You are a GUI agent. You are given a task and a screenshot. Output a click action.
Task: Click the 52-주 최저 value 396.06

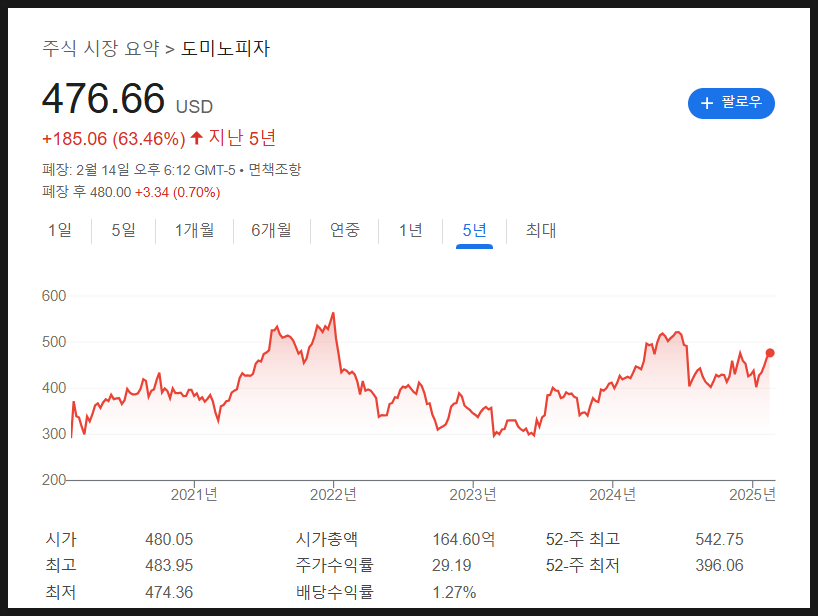(x=719, y=565)
